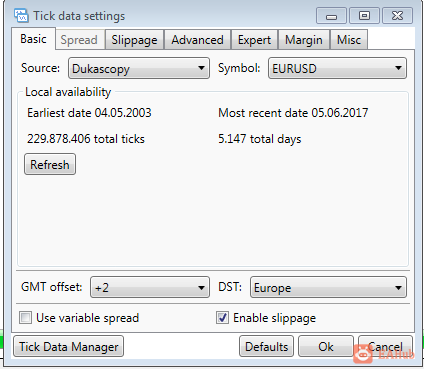Open the Spread tab
This screenshot has width=424, height=369.
[x=79, y=40]
